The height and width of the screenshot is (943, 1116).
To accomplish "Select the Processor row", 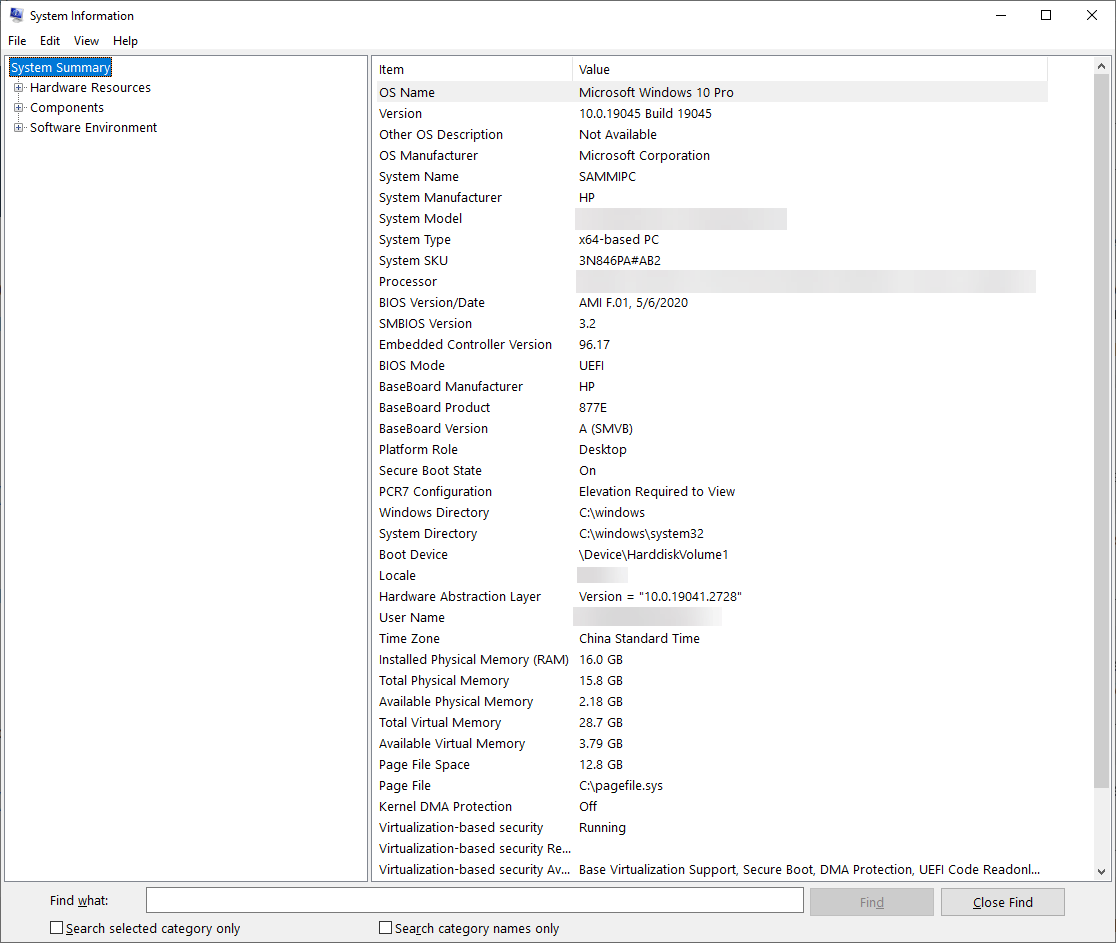I will [x=712, y=281].
